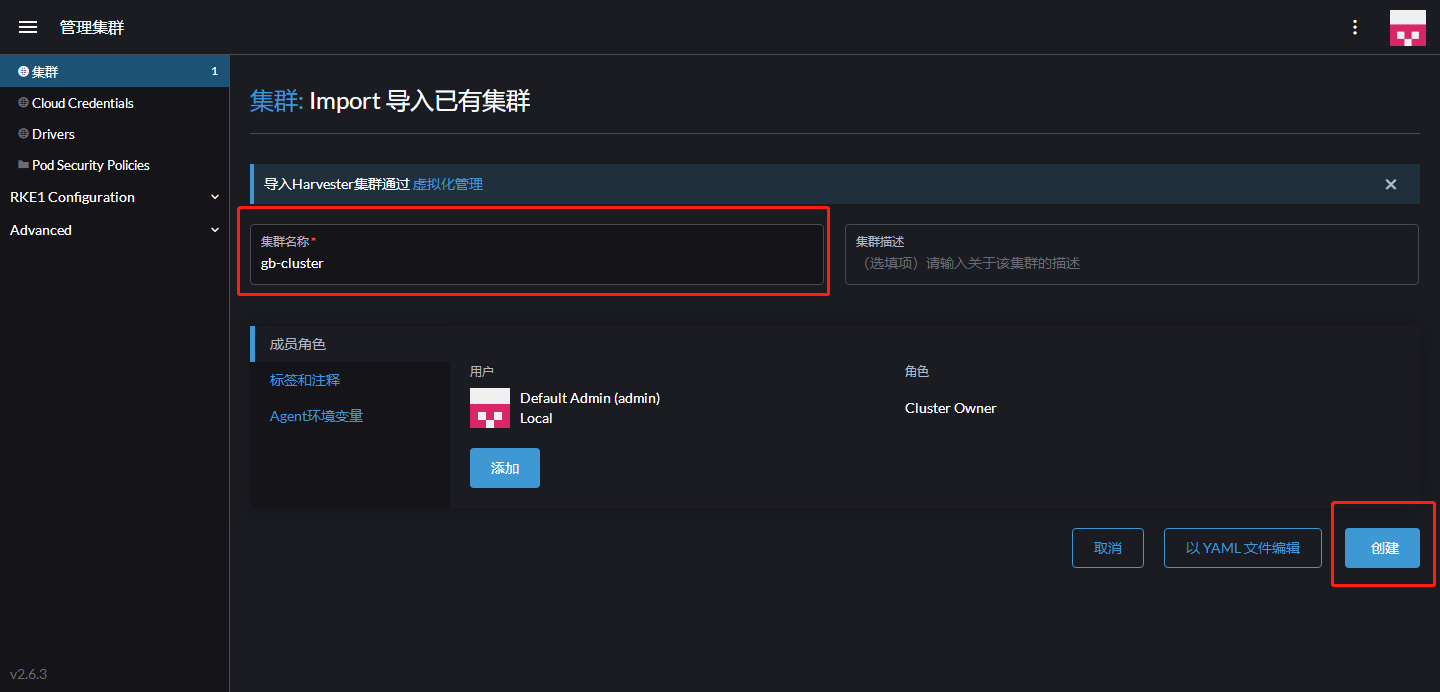Open the 虚拟化管理 link

coord(448,184)
